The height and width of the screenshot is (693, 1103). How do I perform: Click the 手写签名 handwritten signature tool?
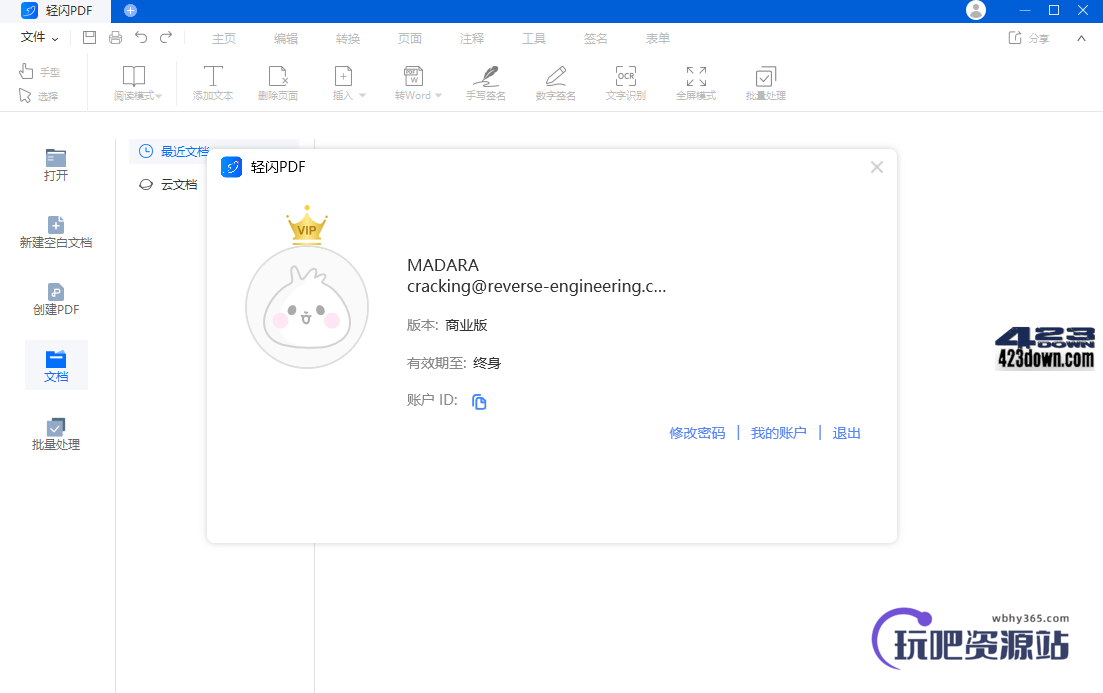pos(485,83)
